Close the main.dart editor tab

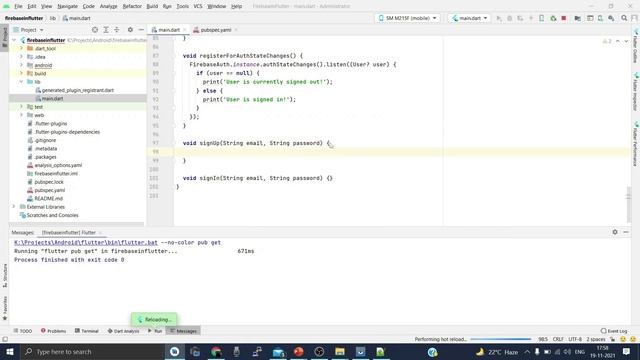[184, 30]
